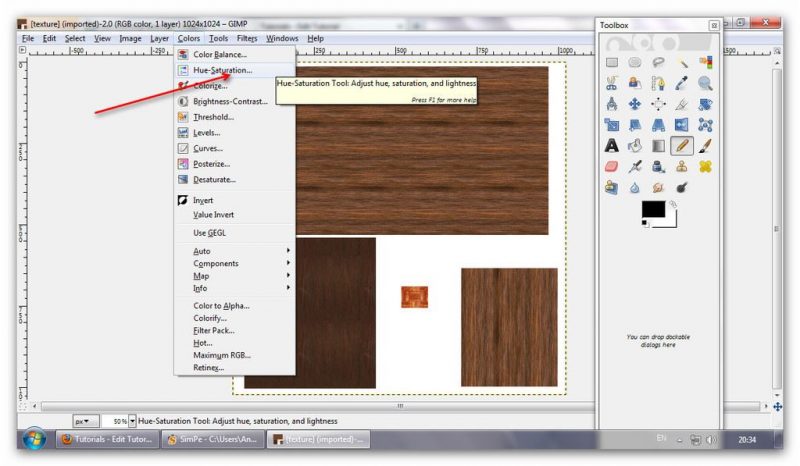Choose the Foreground Select tool
The width and height of the screenshot is (800, 466).
click(x=635, y=83)
